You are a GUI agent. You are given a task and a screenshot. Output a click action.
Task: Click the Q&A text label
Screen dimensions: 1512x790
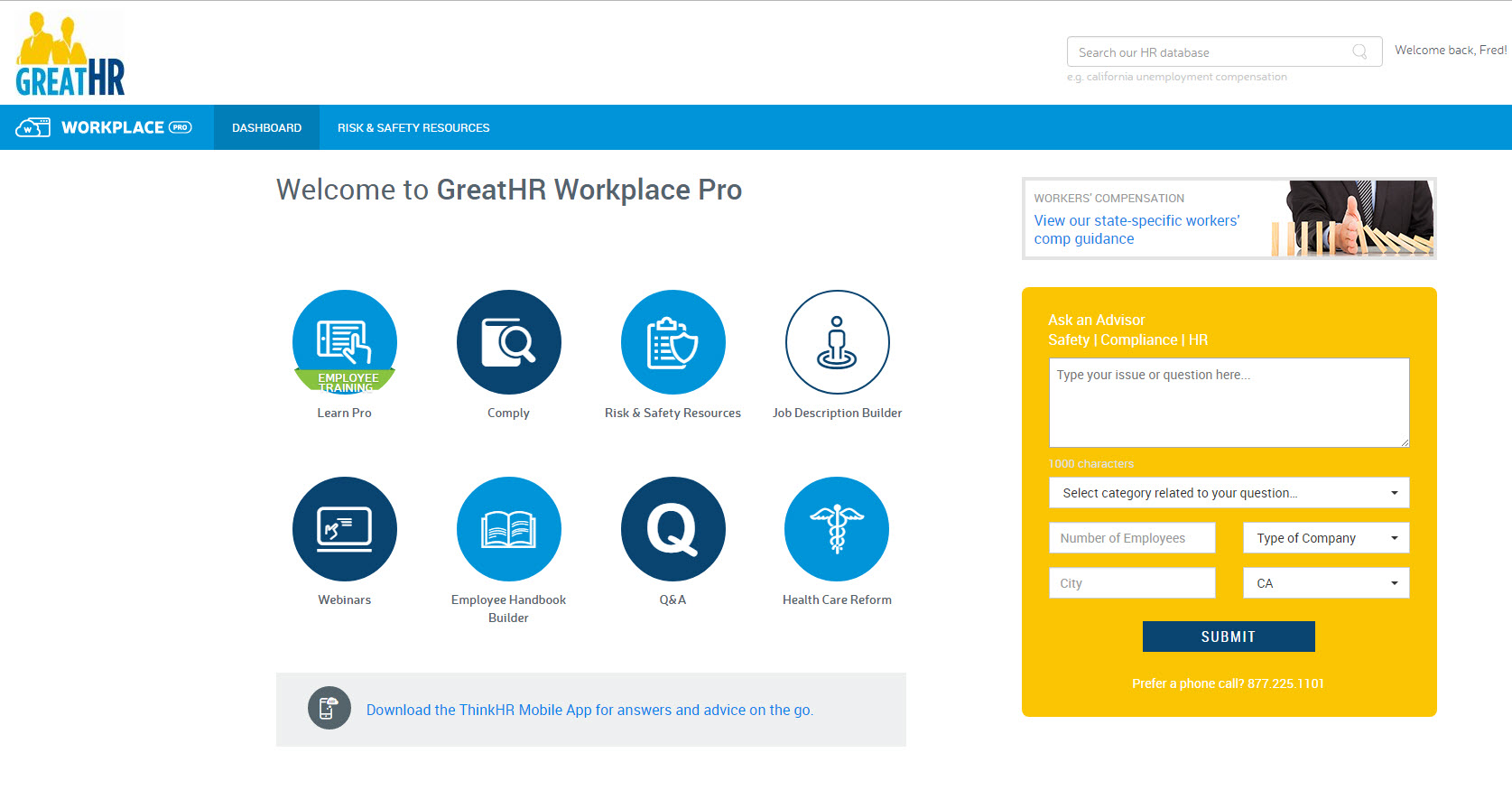click(x=673, y=599)
